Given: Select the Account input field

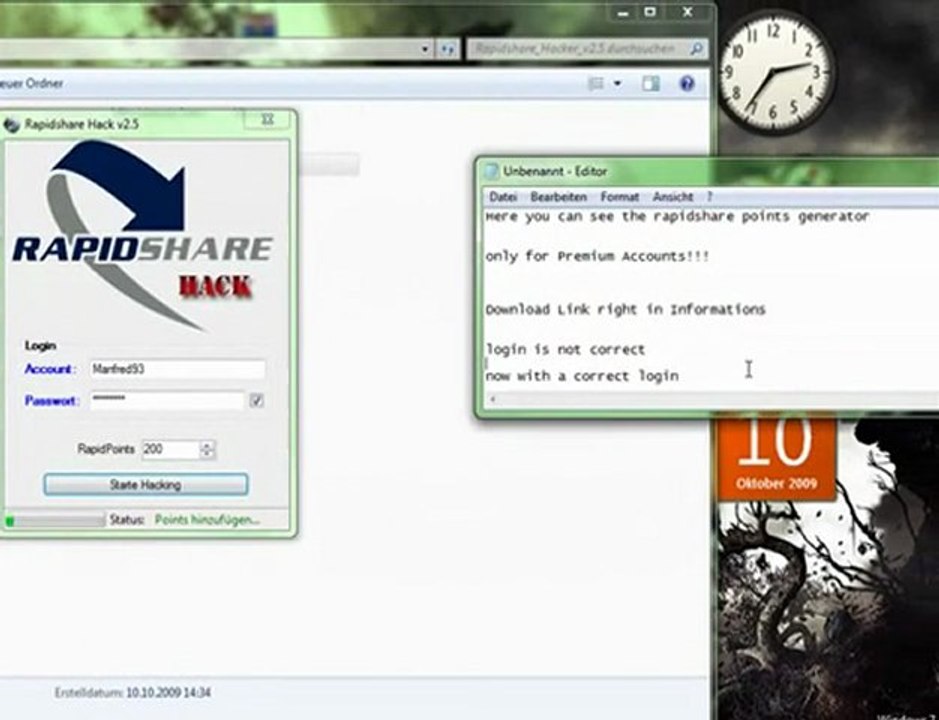Looking at the screenshot, I should [177, 369].
